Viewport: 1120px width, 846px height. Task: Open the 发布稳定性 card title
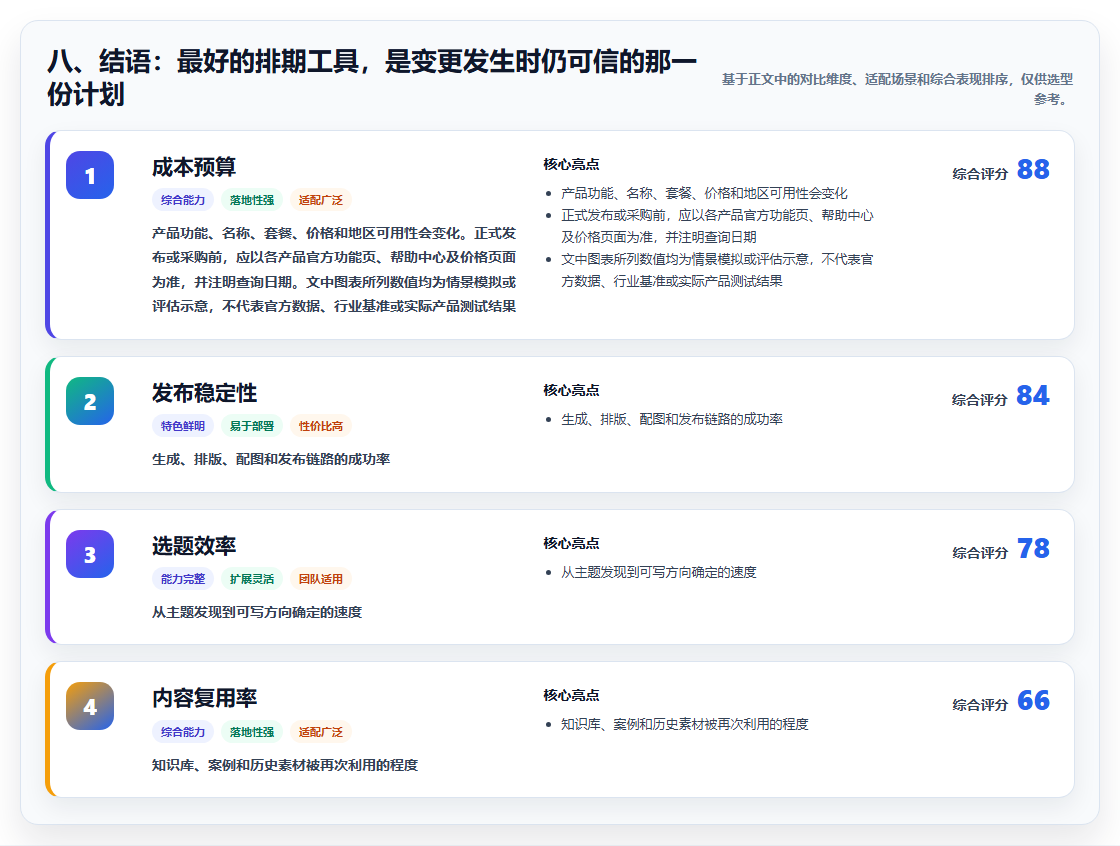[x=204, y=393]
